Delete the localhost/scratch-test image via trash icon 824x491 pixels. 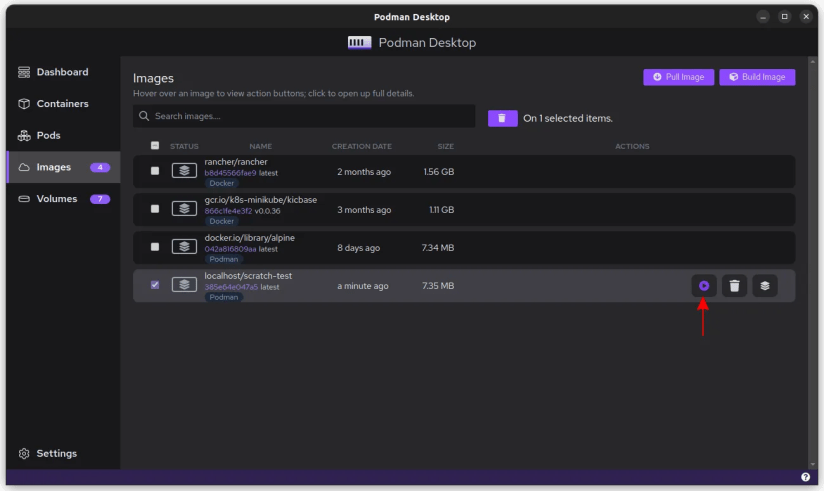point(734,285)
